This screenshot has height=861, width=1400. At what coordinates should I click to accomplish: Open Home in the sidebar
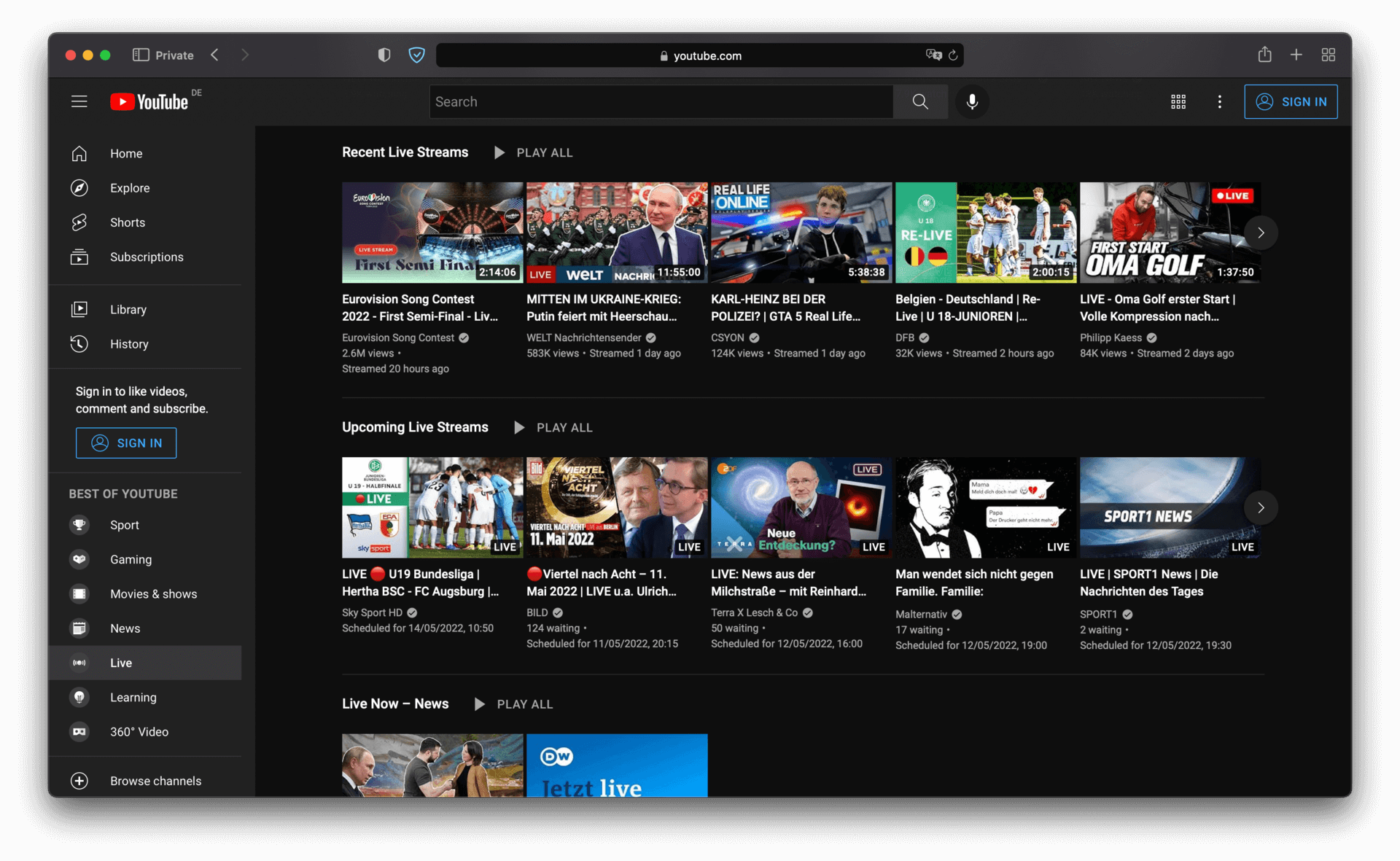144,153
